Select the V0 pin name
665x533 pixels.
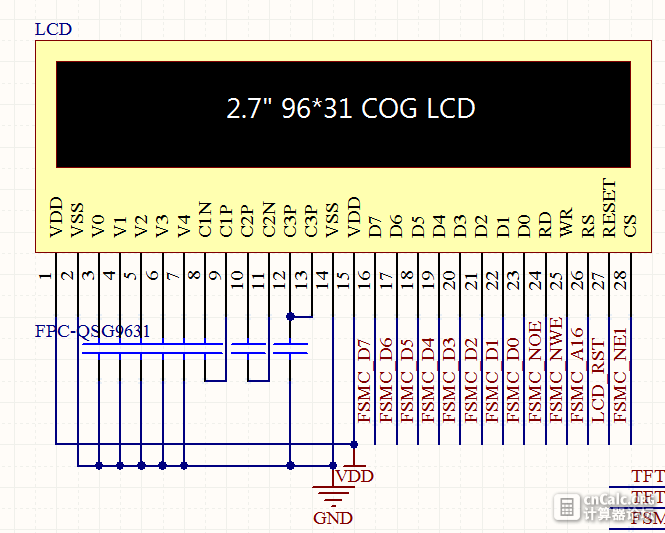(98, 226)
